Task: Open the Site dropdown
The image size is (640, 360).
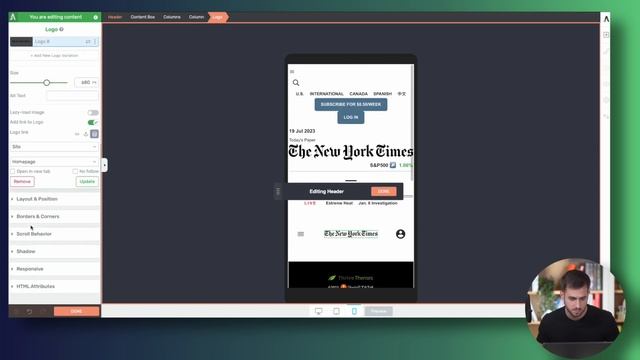Action: [x=54, y=147]
